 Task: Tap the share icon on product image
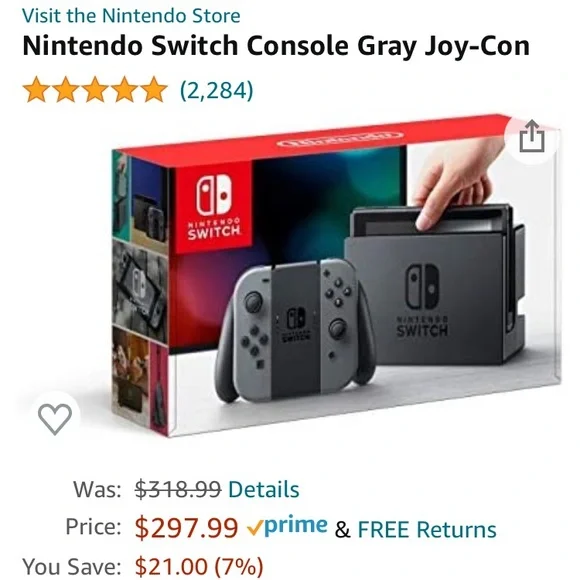[532, 136]
